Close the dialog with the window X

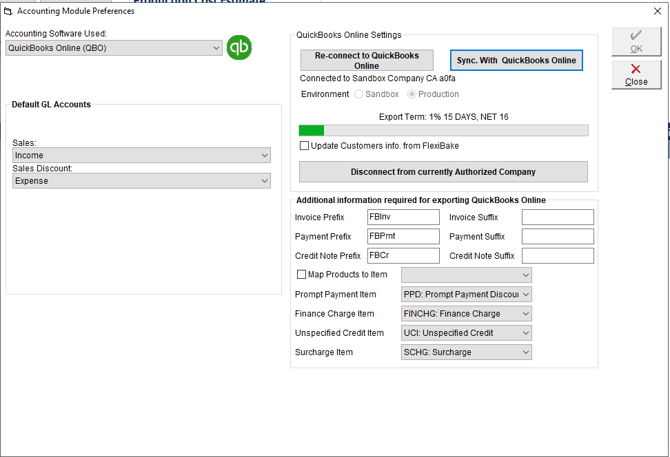(657, 11)
